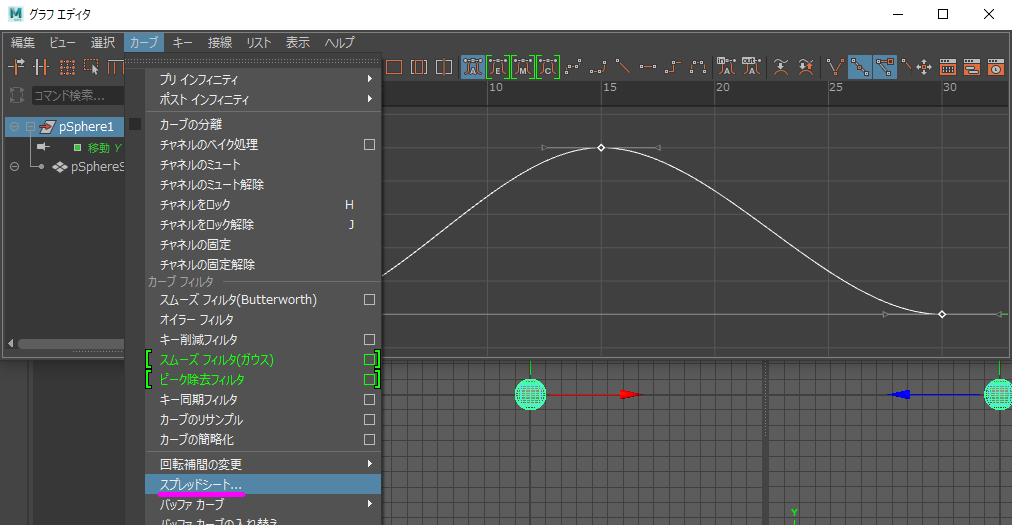
Task: Select the Lattice Deform Keys tool
Action: pos(66,67)
